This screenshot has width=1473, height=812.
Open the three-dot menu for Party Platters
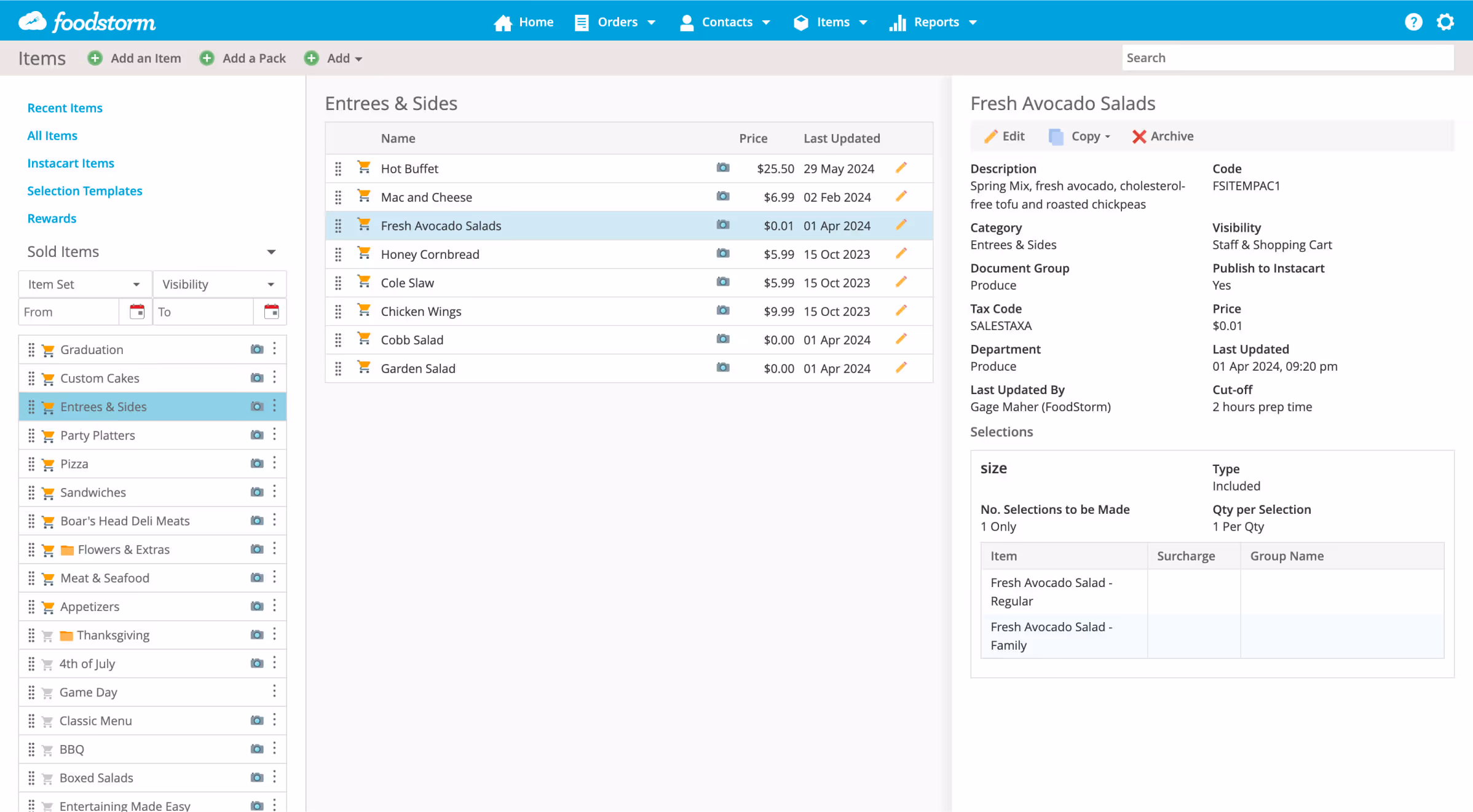pos(275,435)
